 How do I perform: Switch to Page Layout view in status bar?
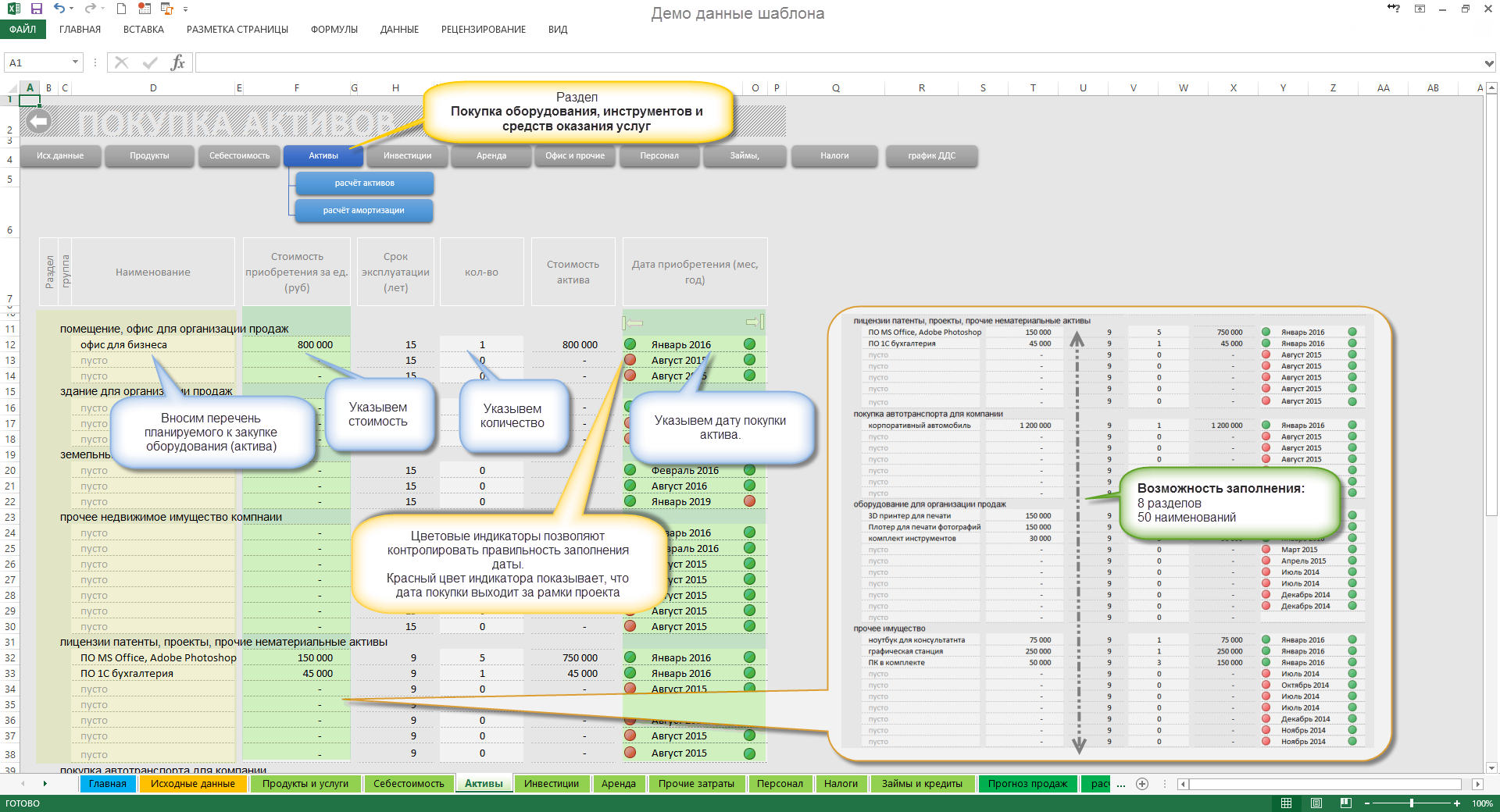coord(1316,803)
